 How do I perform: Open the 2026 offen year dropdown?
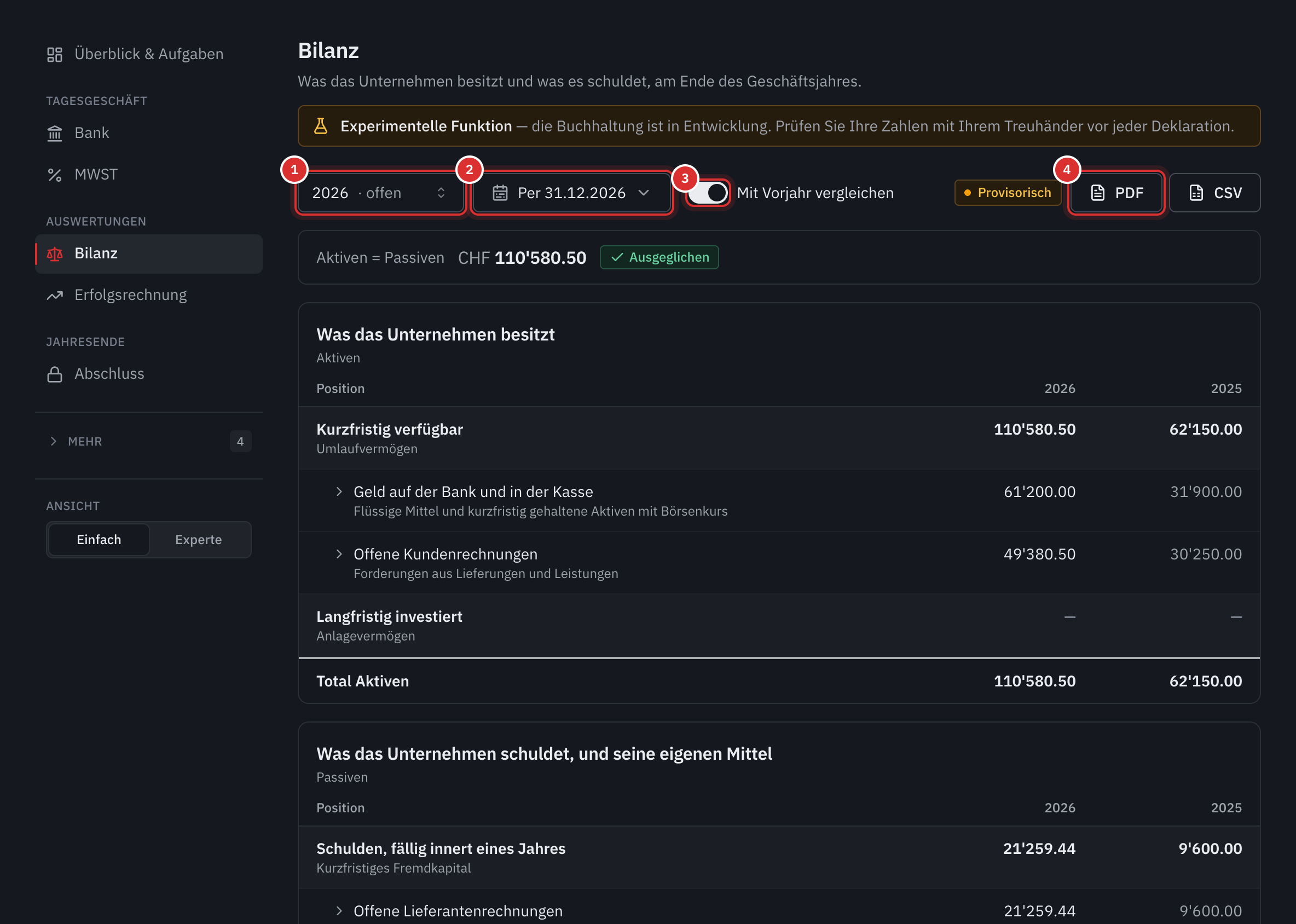380,193
